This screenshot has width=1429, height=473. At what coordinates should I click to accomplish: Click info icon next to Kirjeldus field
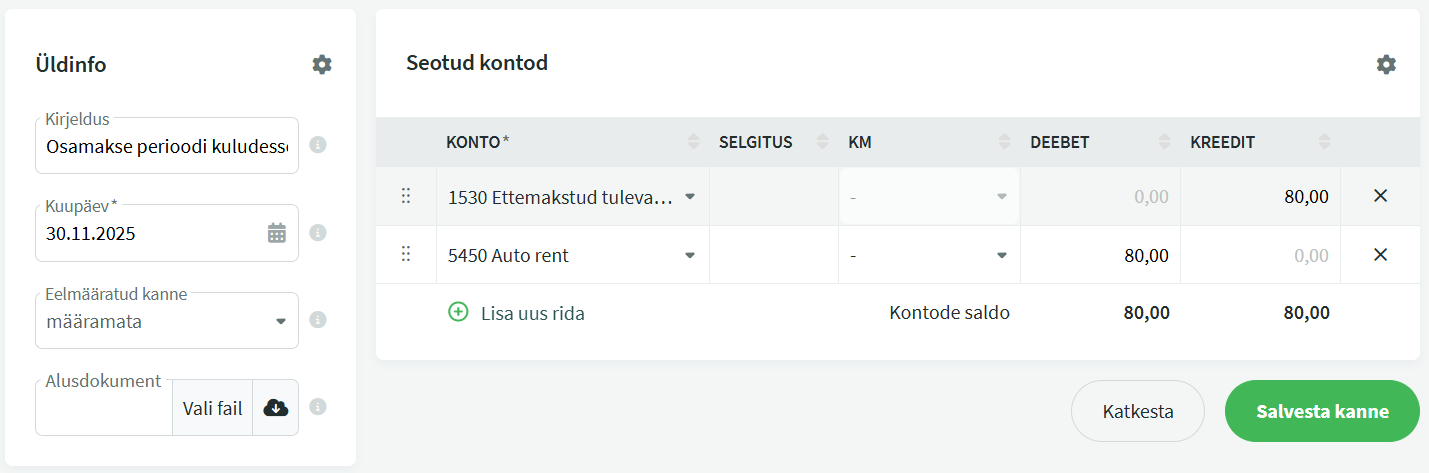(318, 145)
